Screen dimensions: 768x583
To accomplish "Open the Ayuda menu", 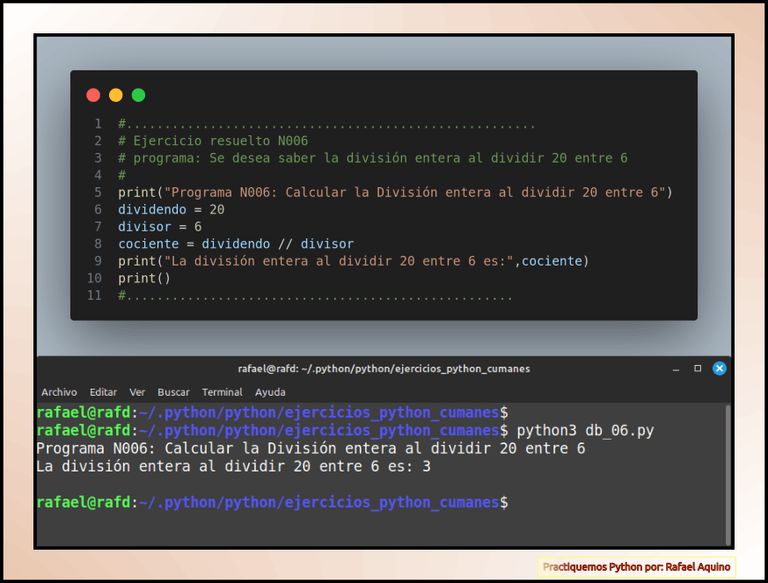I will (270, 392).
